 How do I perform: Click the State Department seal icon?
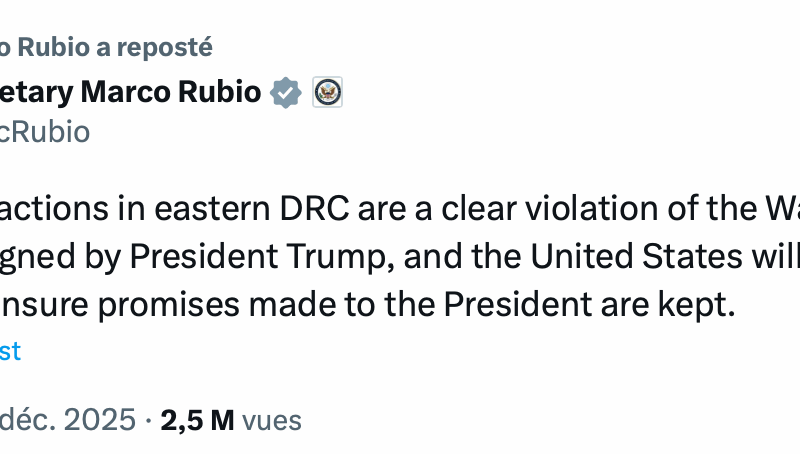coord(328,93)
